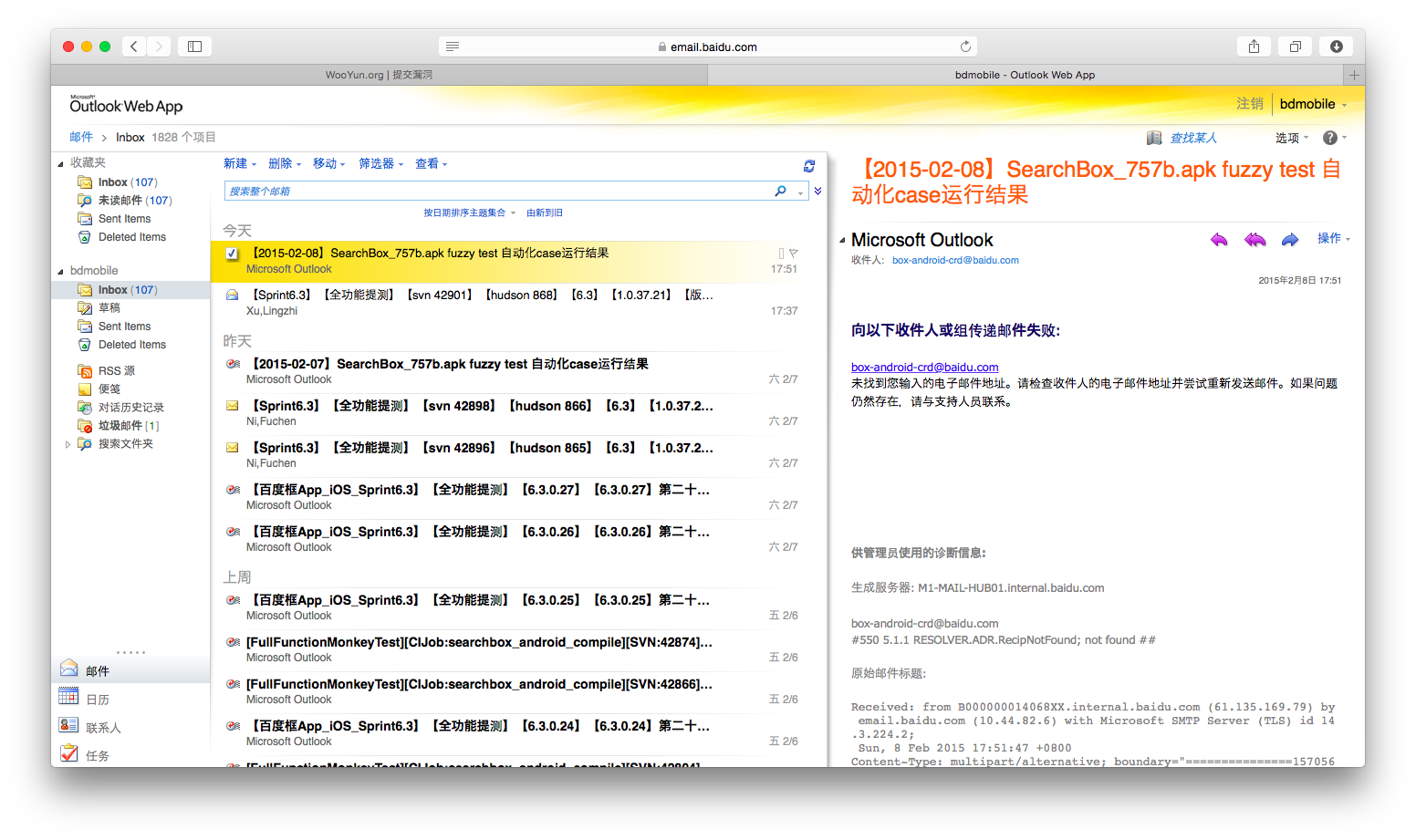Screen dimensions: 1416x840
Task: Open the 新建 dropdown
Action: click(x=240, y=163)
